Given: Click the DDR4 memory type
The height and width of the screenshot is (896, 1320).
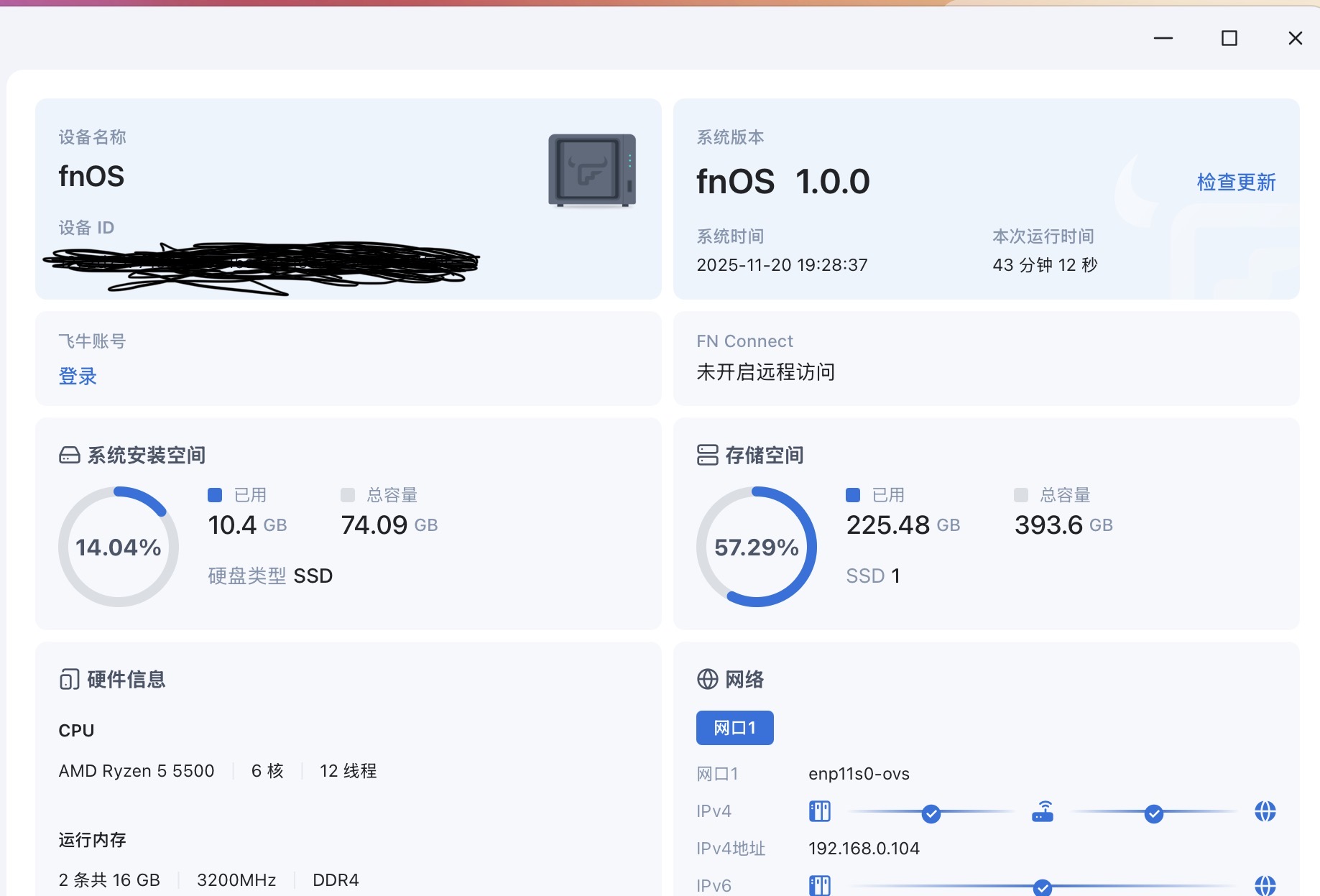Looking at the screenshot, I should 336,880.
